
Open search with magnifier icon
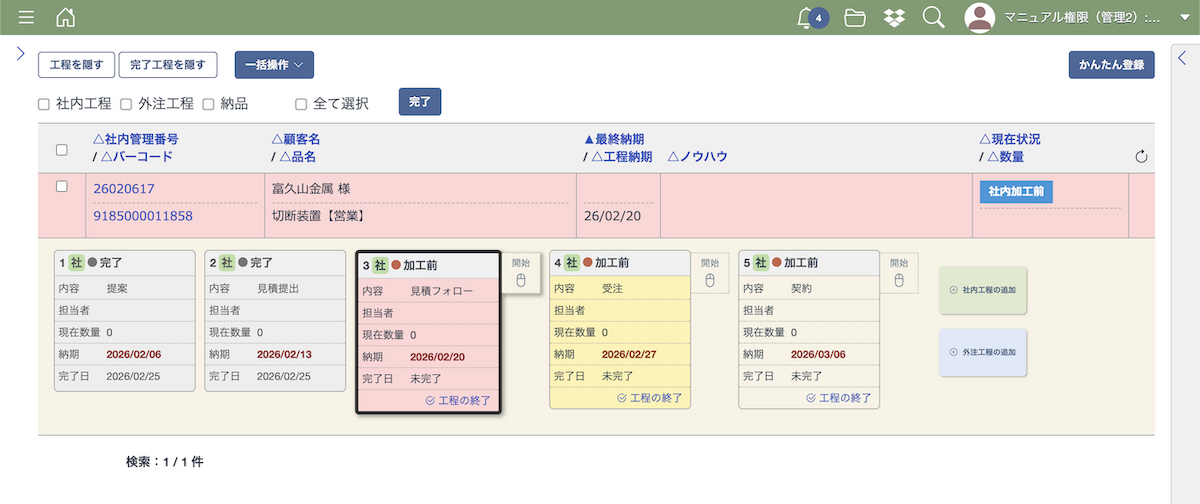933,17
